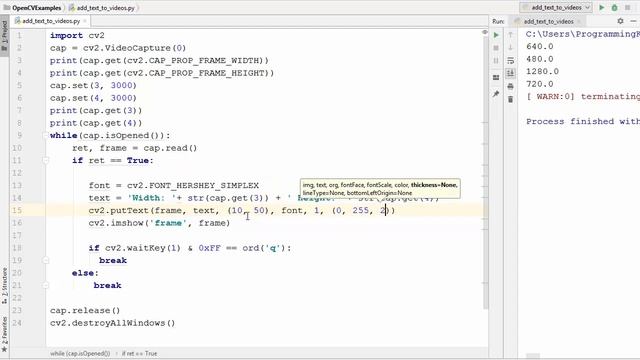Pin the Run tab

click(496, 94)
